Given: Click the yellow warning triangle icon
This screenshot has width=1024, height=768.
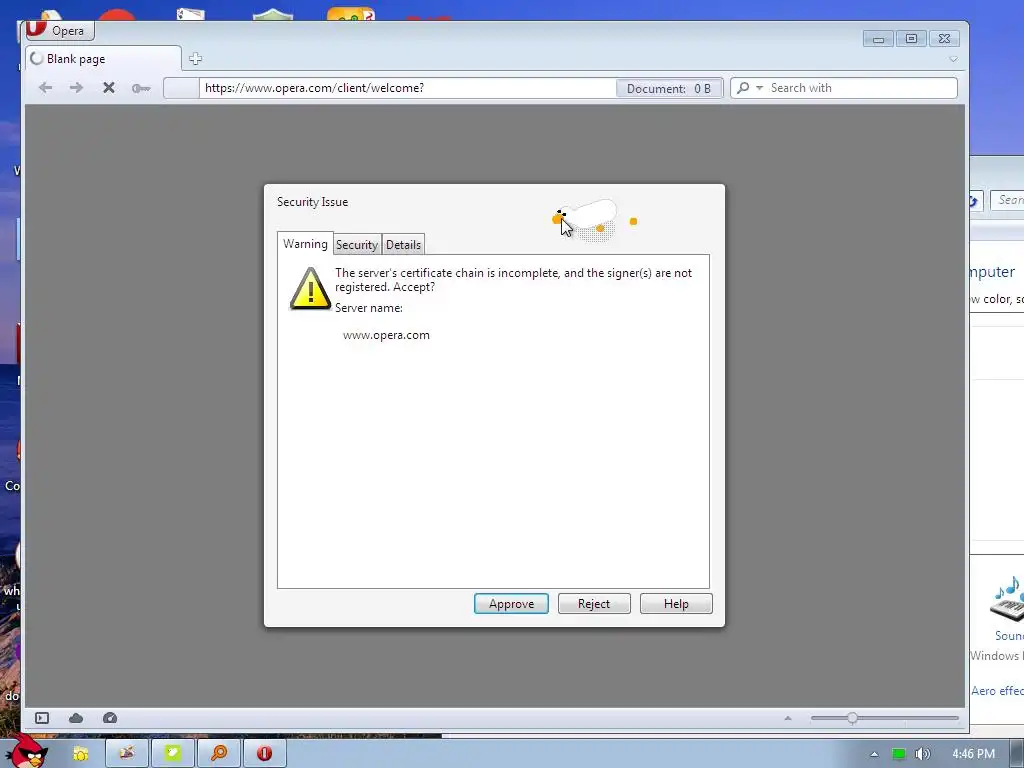Looking at the screenshot, I should (x=310, y=288).
